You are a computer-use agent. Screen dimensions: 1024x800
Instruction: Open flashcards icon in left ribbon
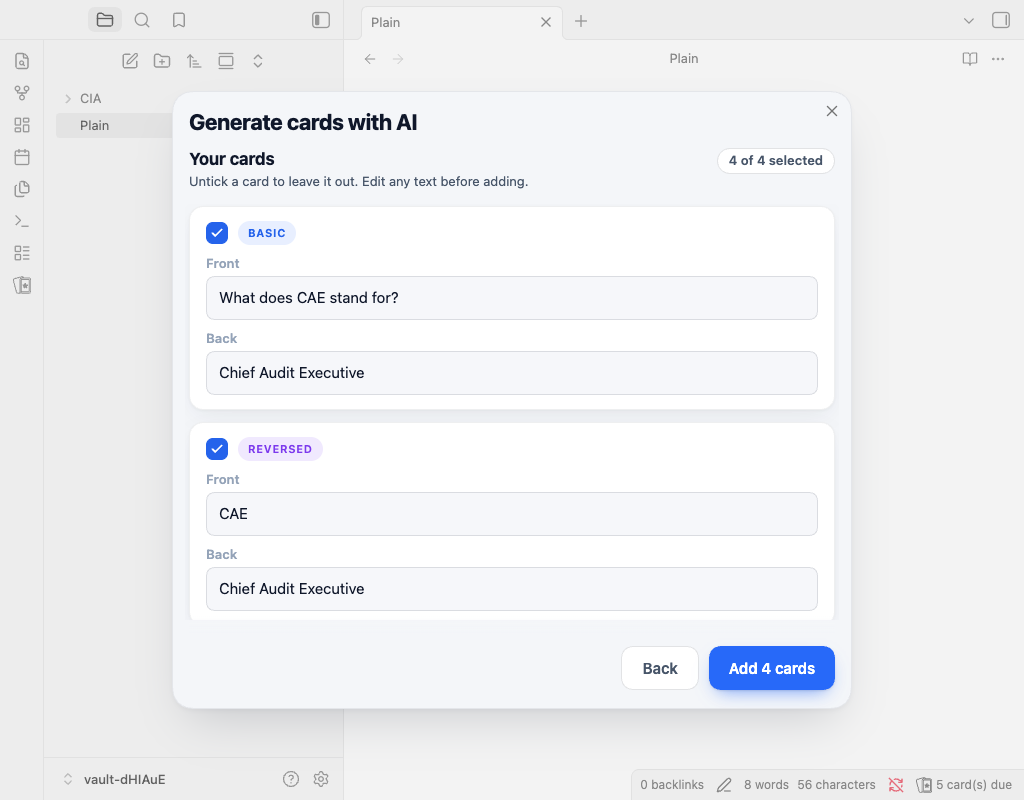coord(22,285)
